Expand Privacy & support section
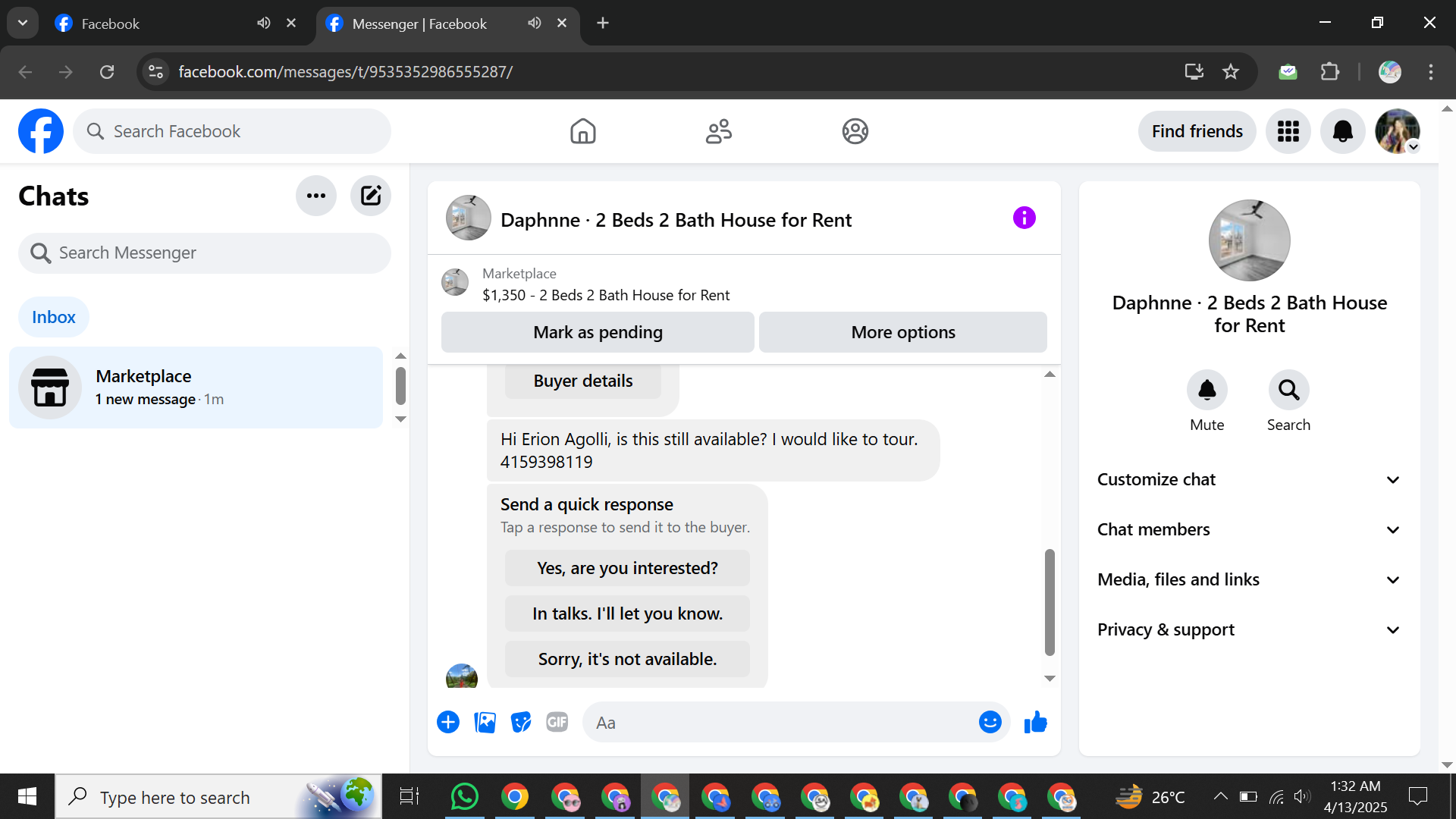Image resolution: width=1456 pixels, height=819 pixels. coord(1249,629)
